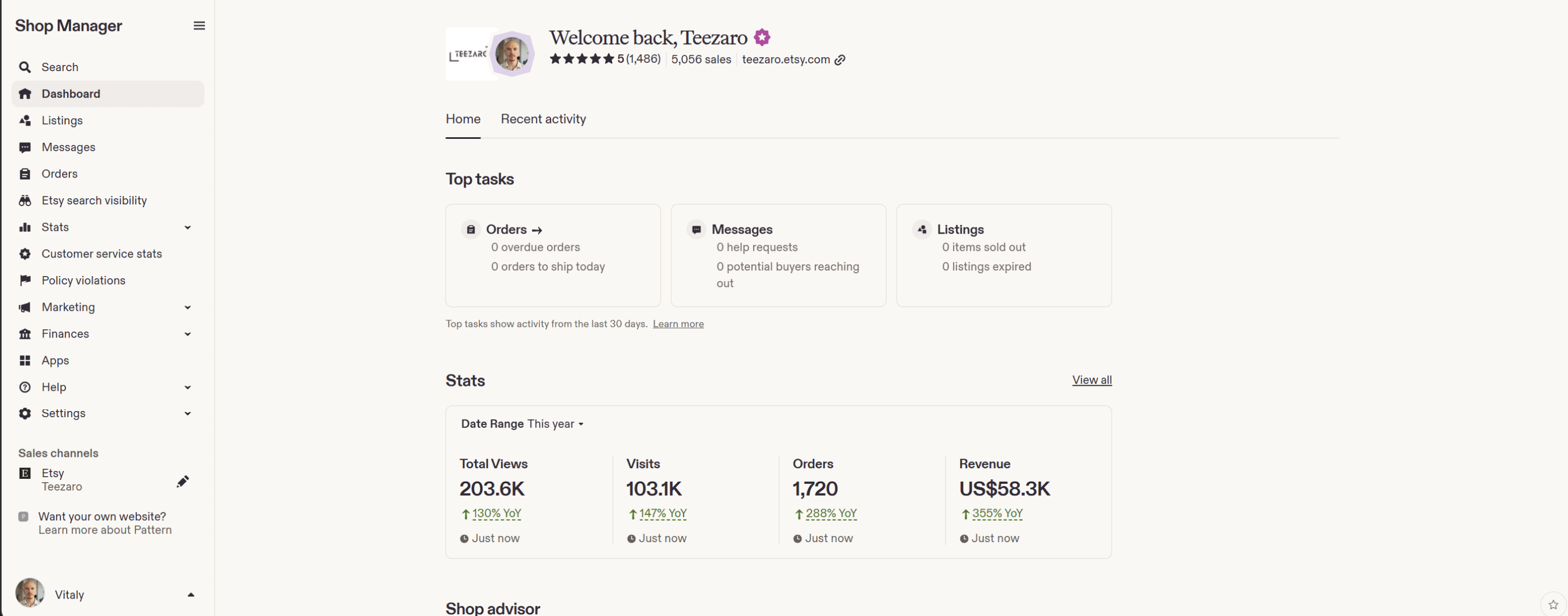Click the Pattern P icon

pyautogui.click(x=23, y=517)
